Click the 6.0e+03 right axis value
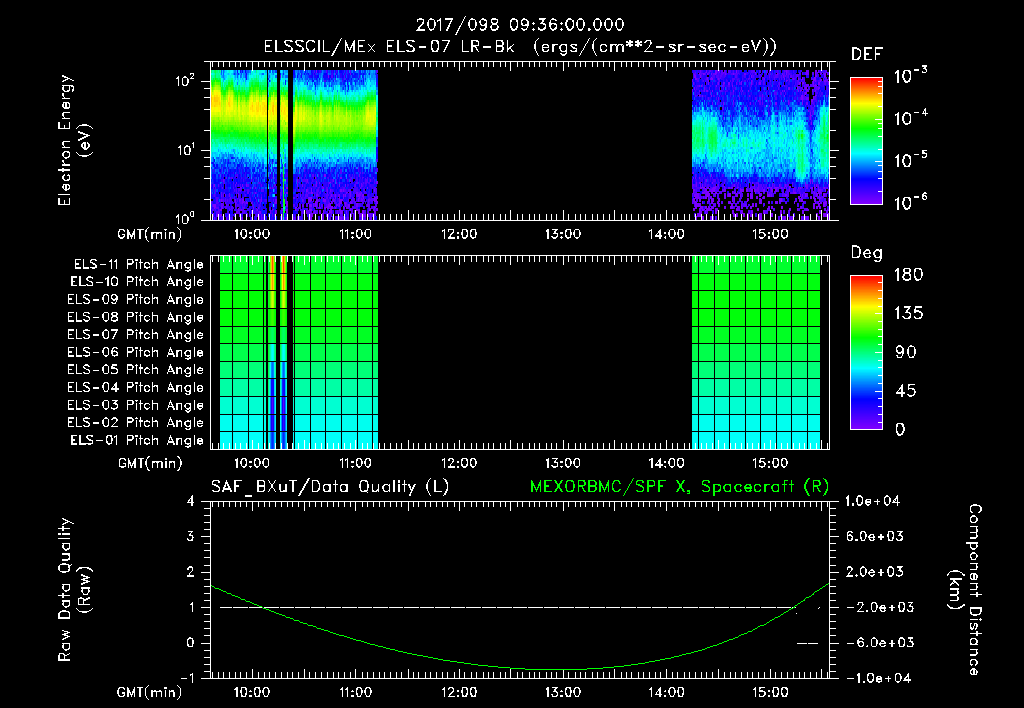1024x708 pixels. coord(875,537)
